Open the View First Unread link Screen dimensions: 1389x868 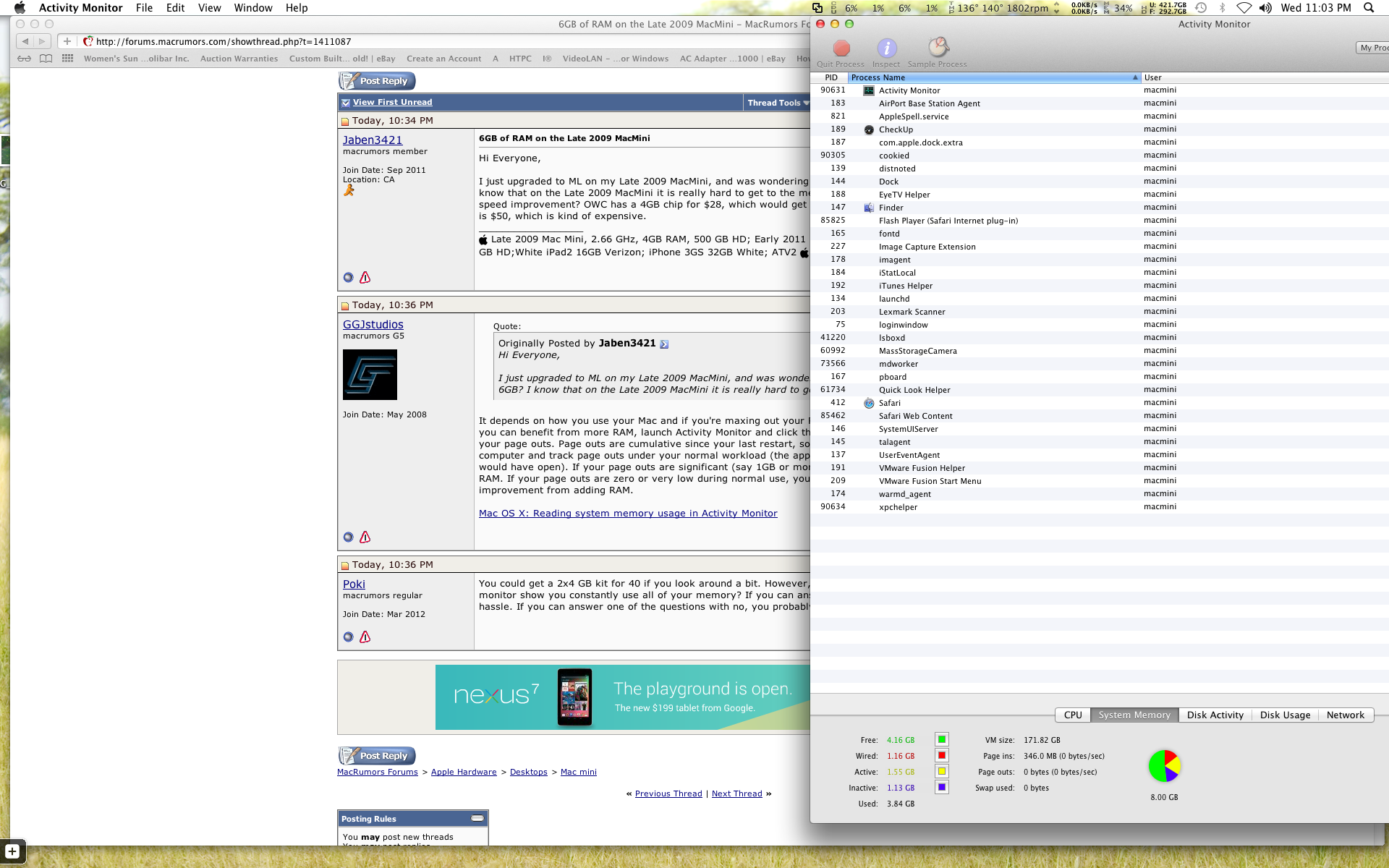point(392,103)
